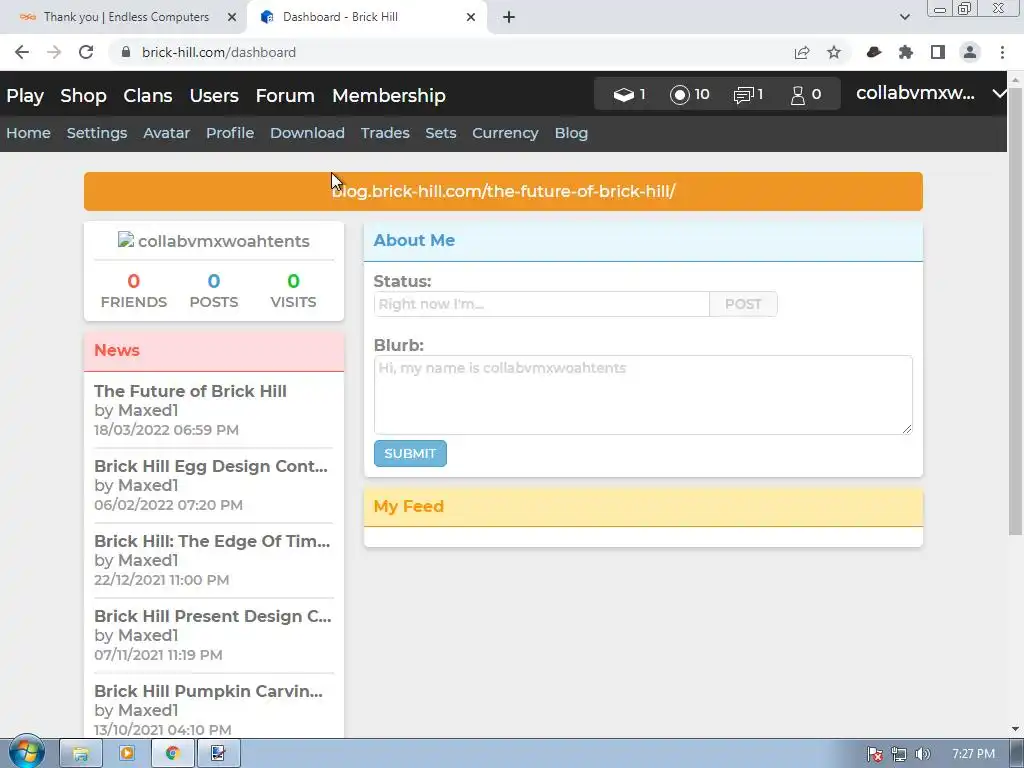Open the Shop menu
1024x768 pixels.
click(83, 95)
